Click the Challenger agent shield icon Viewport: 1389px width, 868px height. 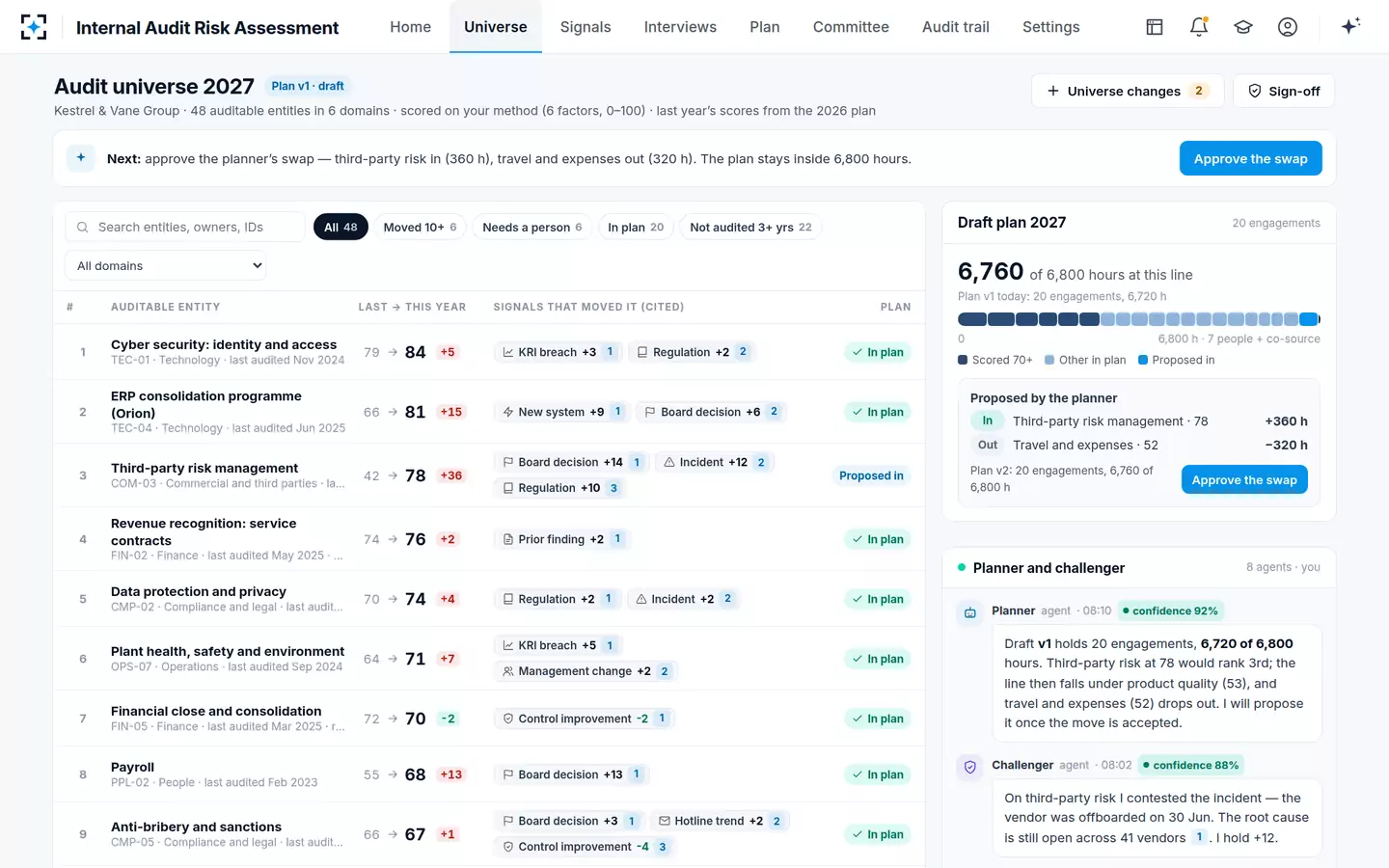point(970,767)
